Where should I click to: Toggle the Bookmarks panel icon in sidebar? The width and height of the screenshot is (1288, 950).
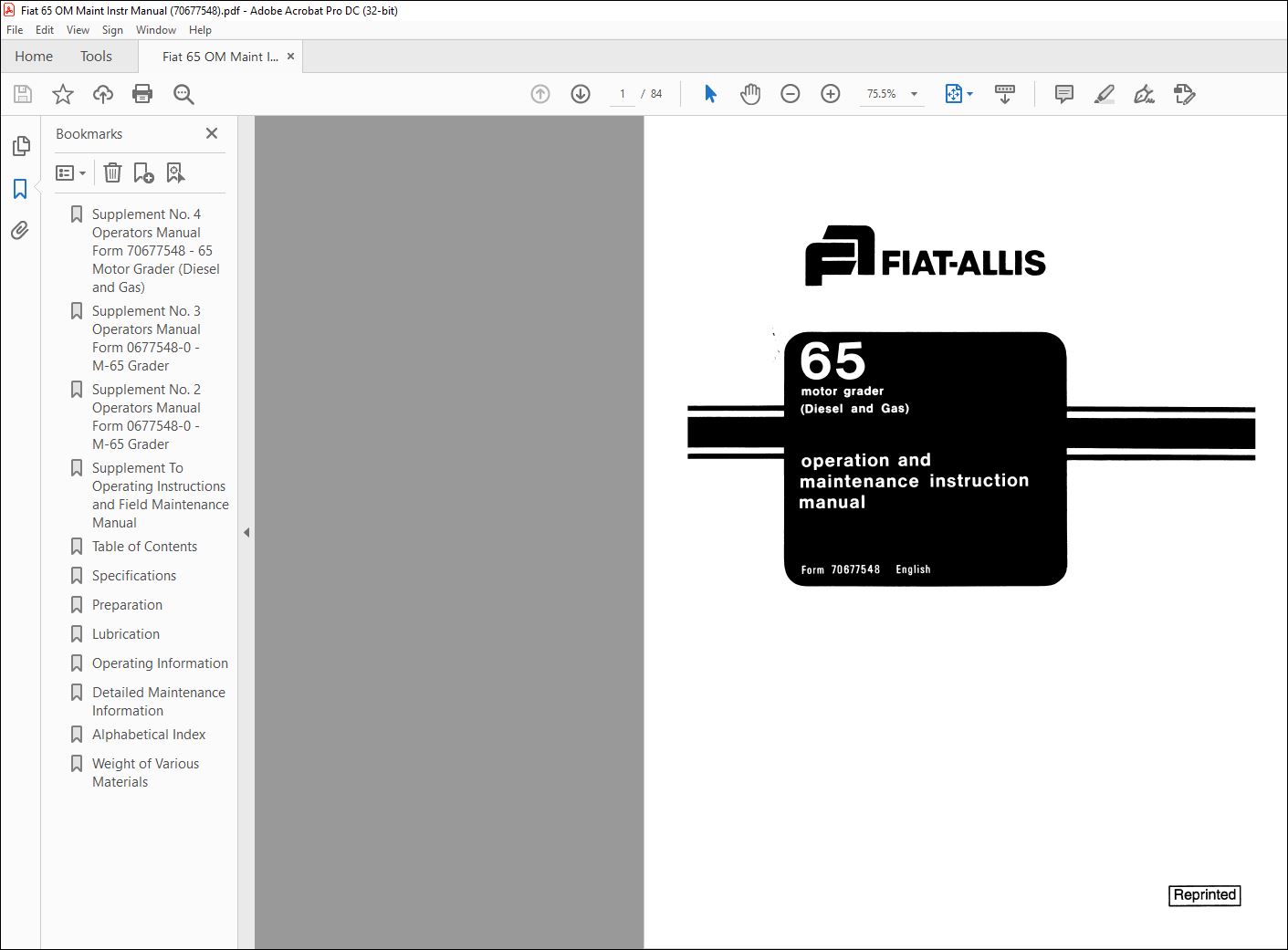[x=20, y=189]
